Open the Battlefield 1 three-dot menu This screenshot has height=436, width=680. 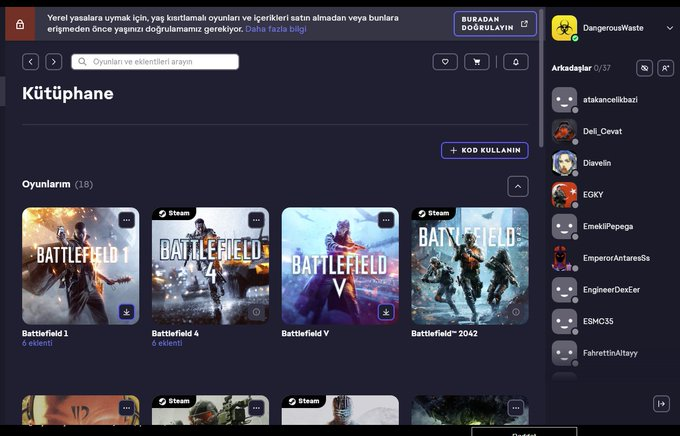pos(127,220)
